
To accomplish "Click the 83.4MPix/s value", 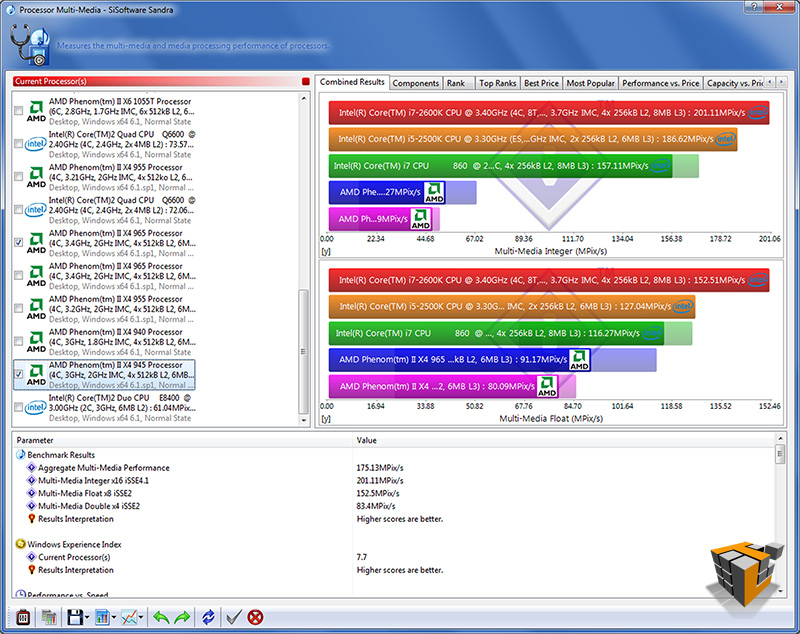I will pos(376,506).
